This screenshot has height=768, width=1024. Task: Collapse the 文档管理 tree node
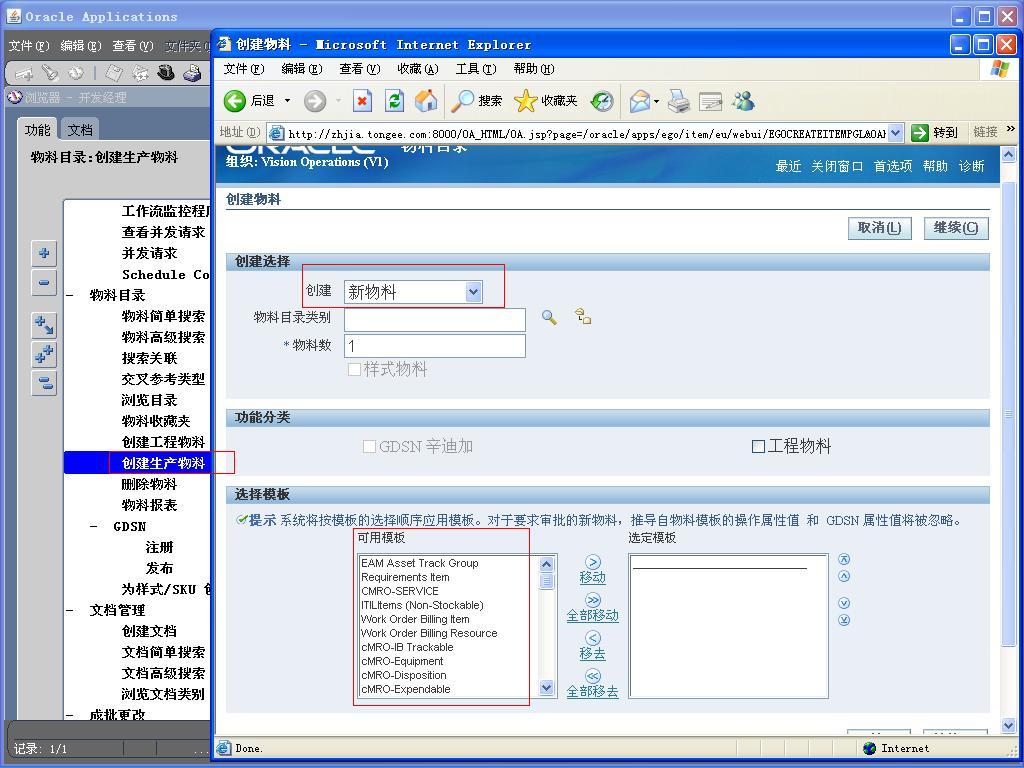click(x=70, y=610)
